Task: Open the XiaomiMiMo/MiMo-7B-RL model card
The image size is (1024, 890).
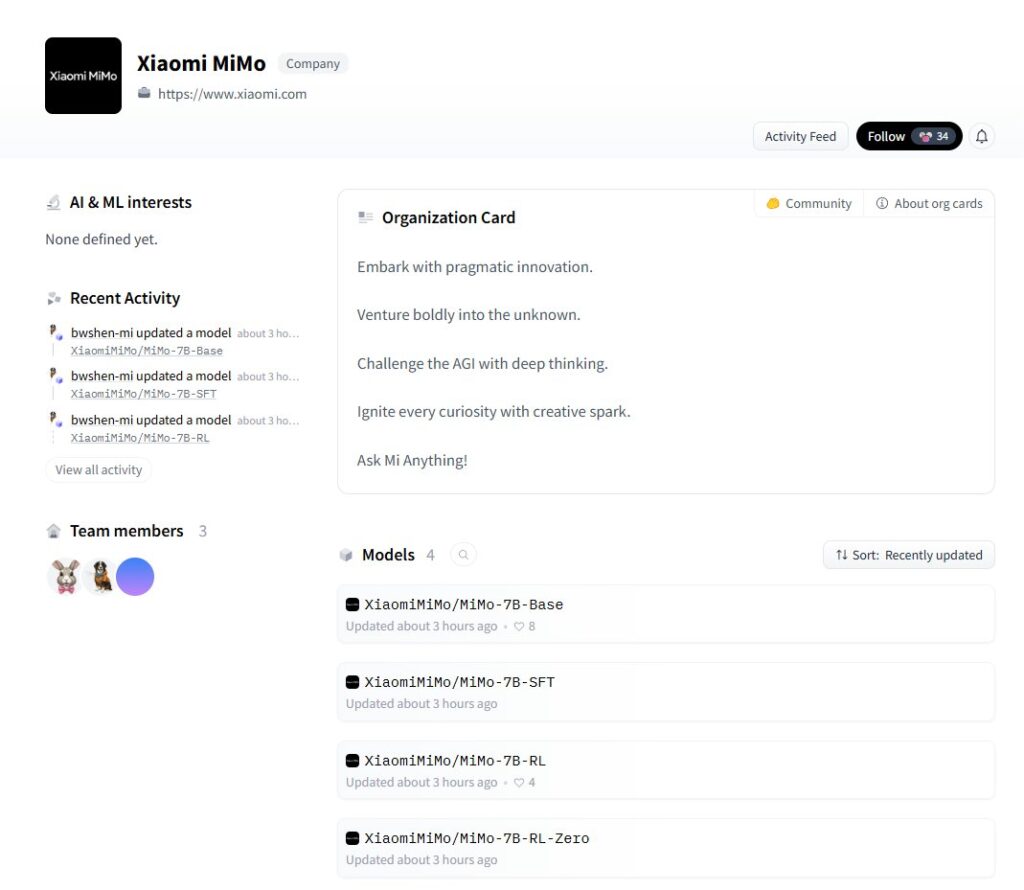Action: point(665,770)
